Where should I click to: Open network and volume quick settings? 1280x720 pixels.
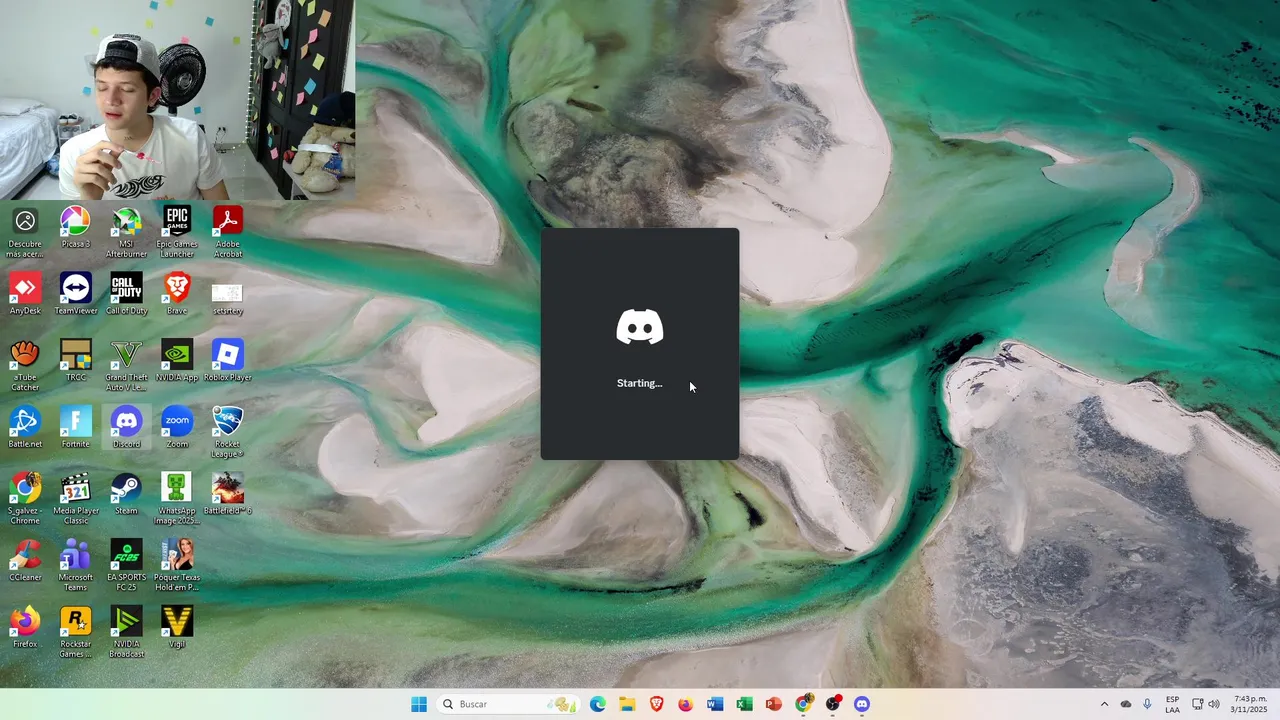1206,704
